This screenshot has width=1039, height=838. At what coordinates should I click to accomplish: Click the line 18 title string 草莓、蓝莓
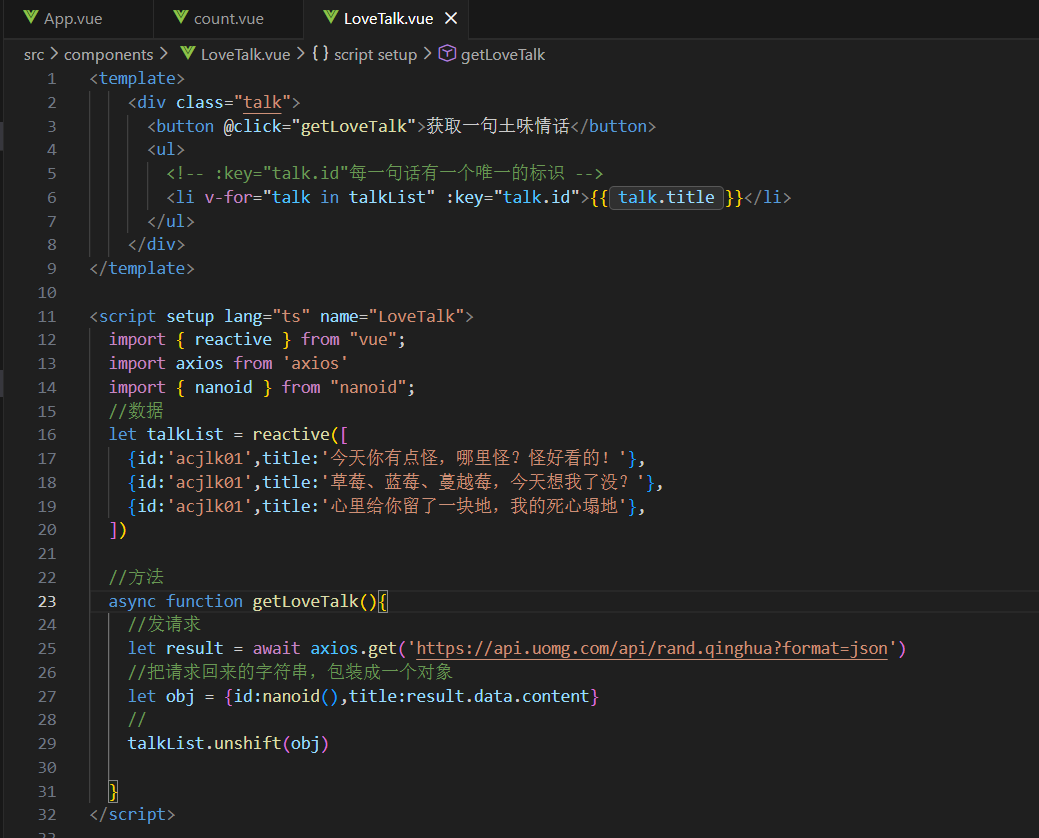click(x=483, y=482)
